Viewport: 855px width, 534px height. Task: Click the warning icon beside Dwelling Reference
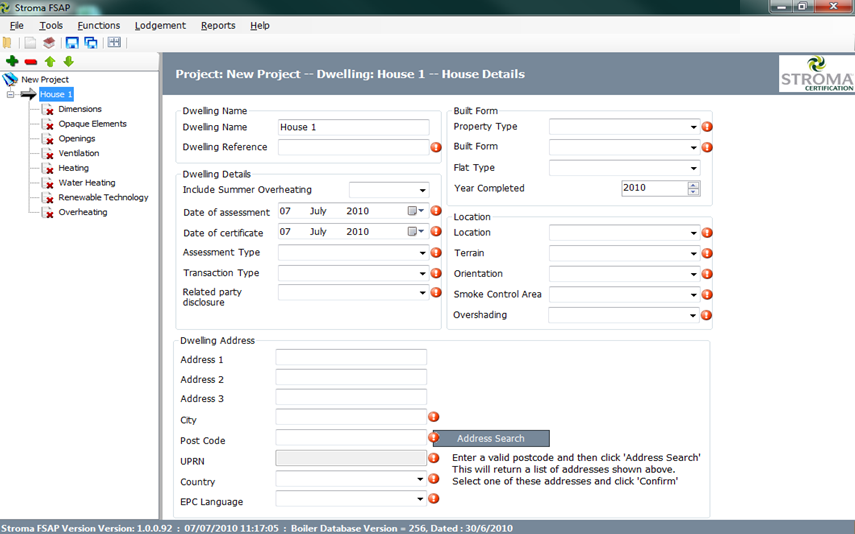click(436, 147)
